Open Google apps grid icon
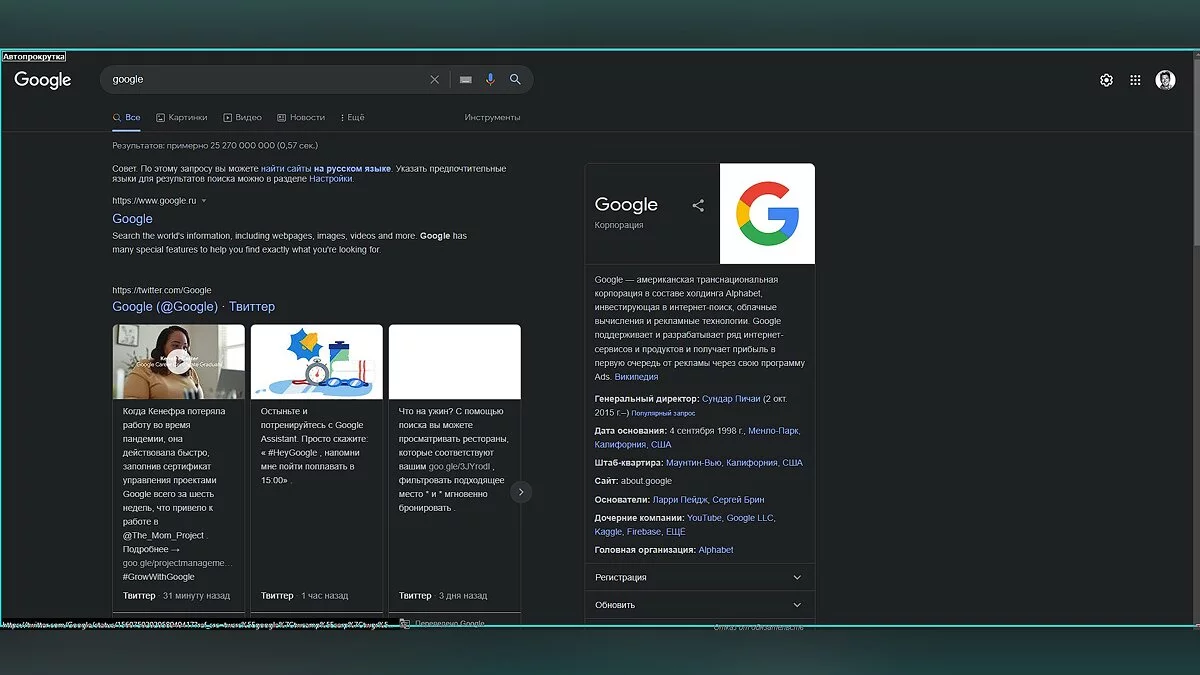Image resolution: width=1200 pixels, height=675 pixels. click(x=1135, y=80)
